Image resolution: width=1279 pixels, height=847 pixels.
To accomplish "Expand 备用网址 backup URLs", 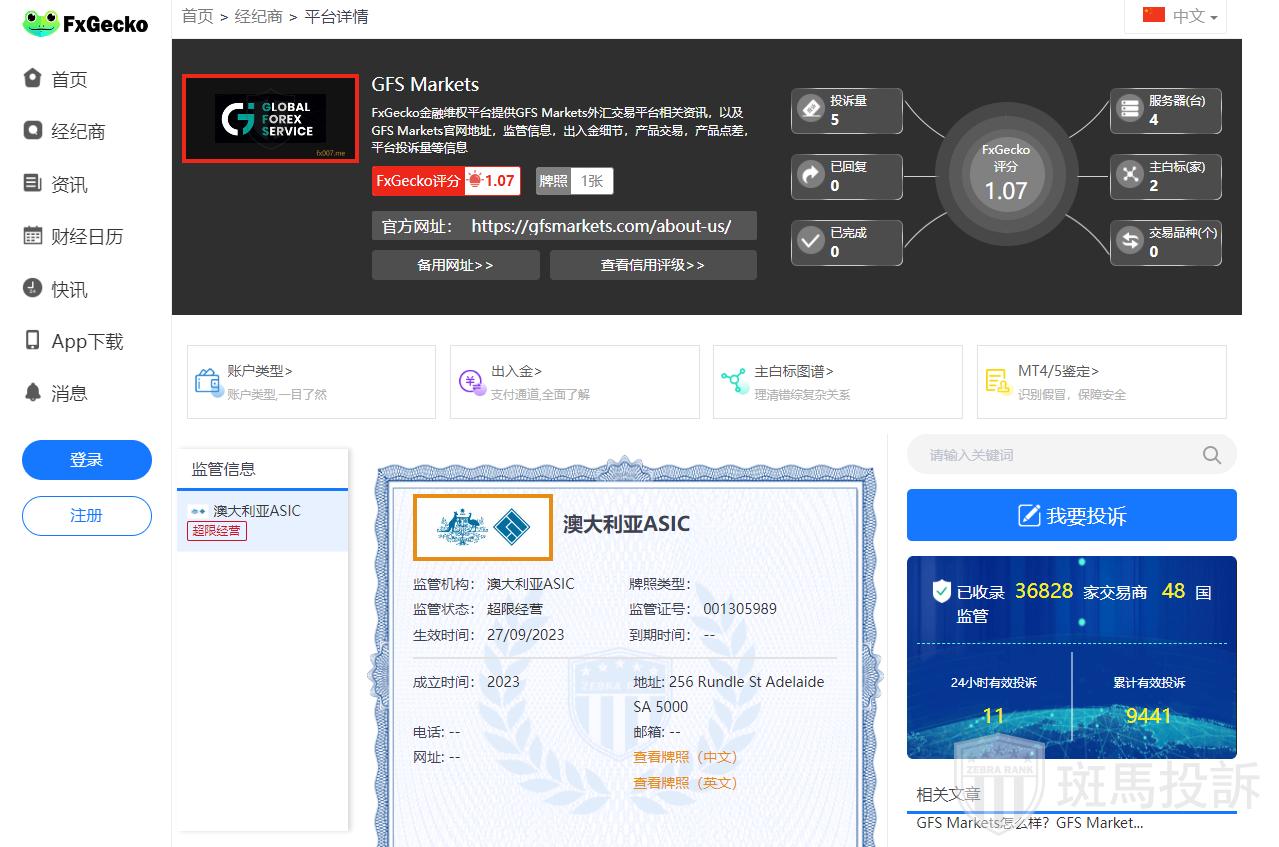I will pyautogui.click(x=455, y=265).
